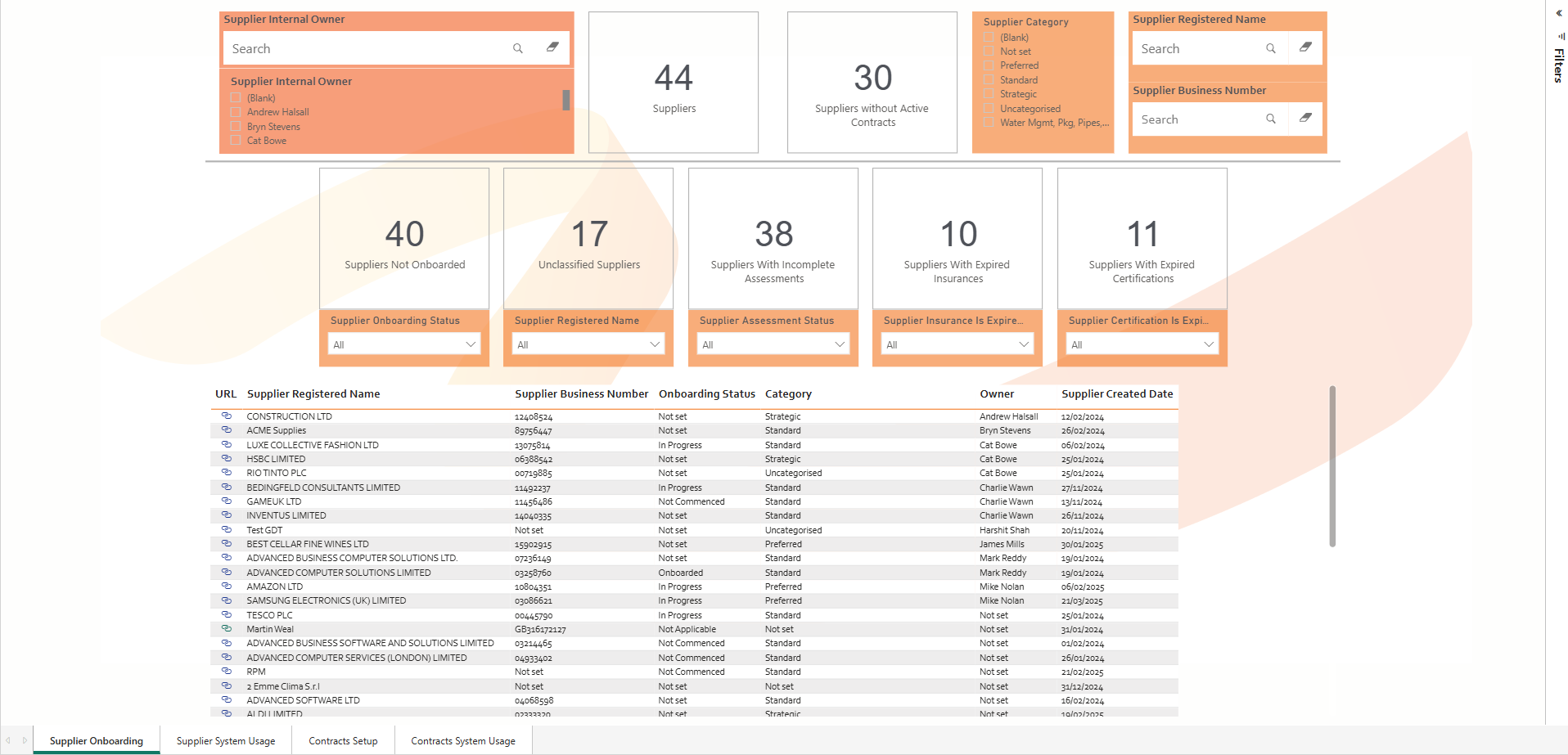The image size is (1568, 755).
Task: Click the search magnifier in Supplier Internal Owner
Action: click(518, 48)
